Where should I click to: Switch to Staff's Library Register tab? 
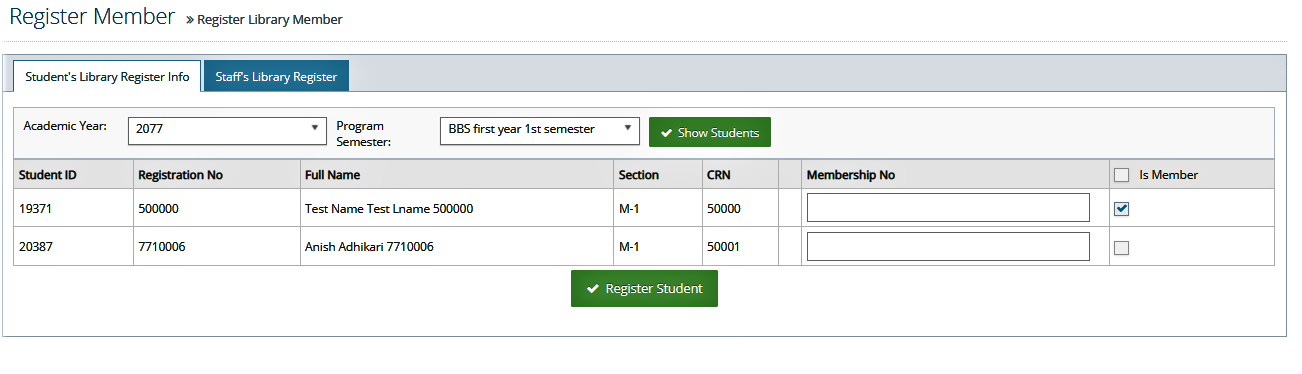click(276, 77)
